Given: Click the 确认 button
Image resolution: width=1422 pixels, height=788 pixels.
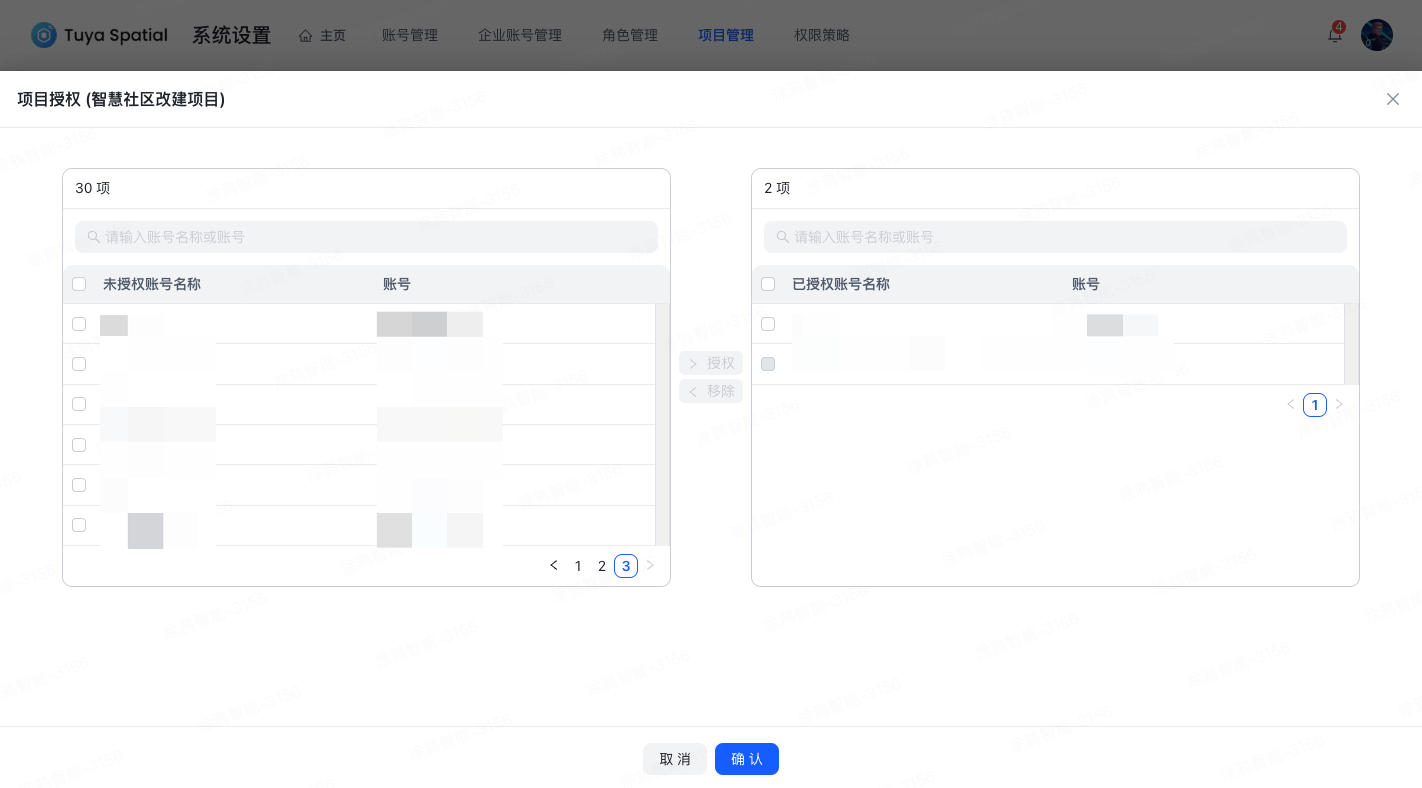Looking at the screenshot, I should tap(747, 759).
